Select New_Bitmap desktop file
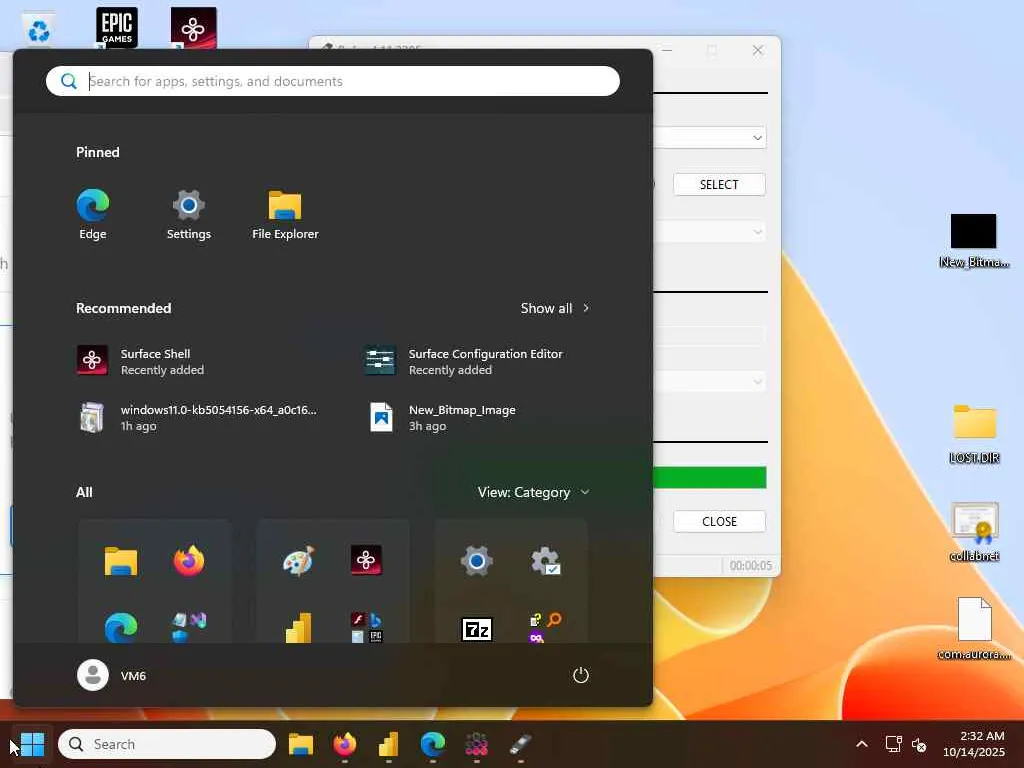The height and width of the screenshot is (768, 1024). 974,241
